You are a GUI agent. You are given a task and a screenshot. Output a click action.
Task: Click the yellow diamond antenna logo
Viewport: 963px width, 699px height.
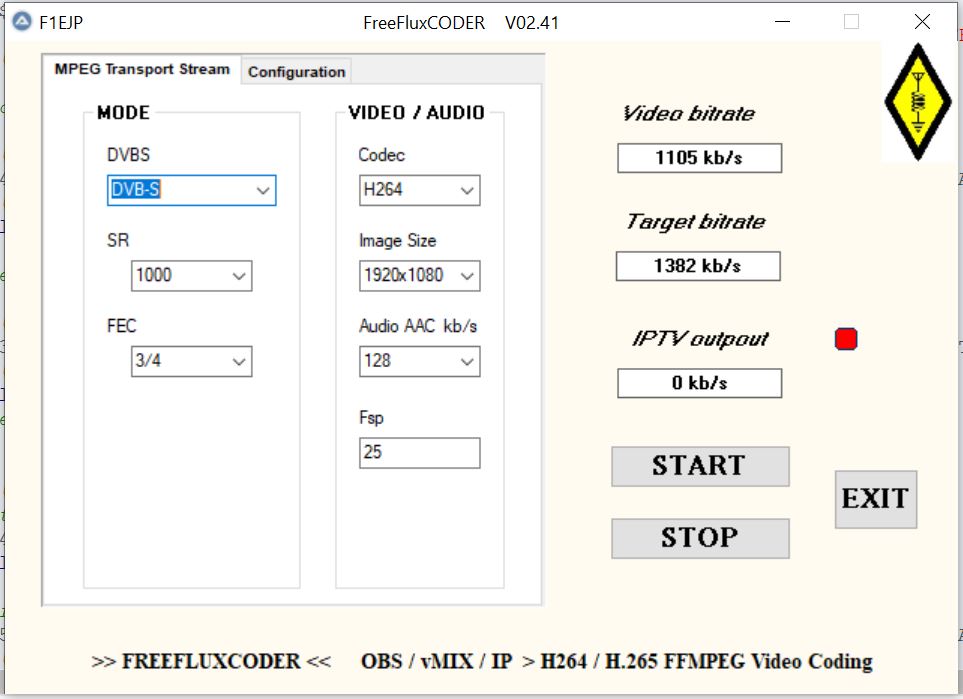[918, 102]
